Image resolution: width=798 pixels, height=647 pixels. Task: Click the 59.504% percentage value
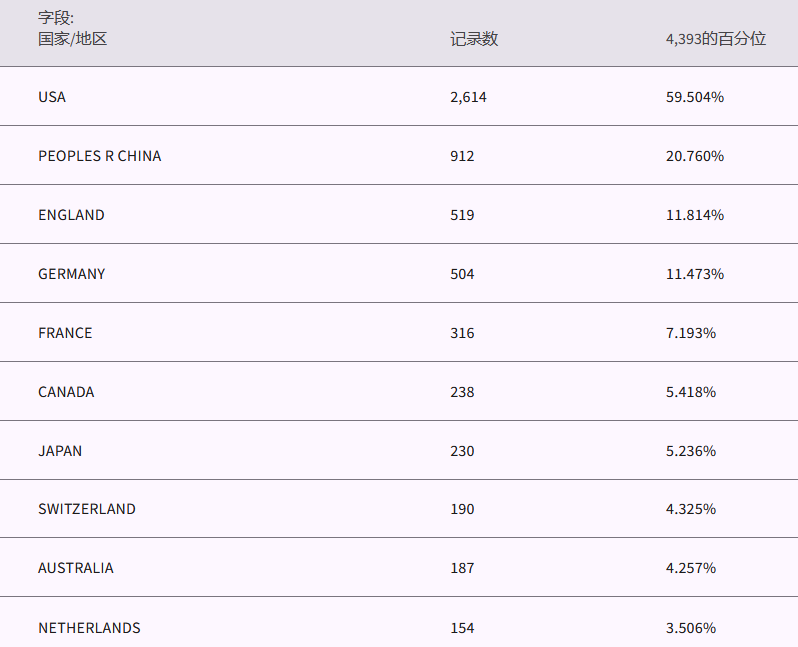pos(694,97)
